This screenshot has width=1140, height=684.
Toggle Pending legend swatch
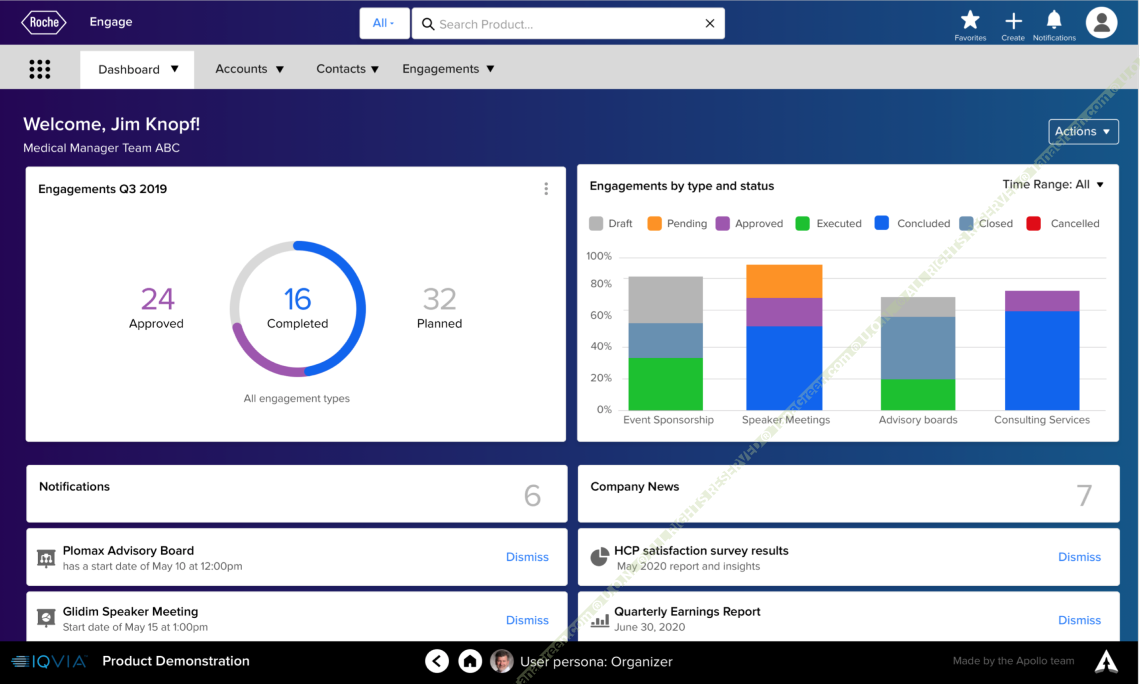(654, 223)
